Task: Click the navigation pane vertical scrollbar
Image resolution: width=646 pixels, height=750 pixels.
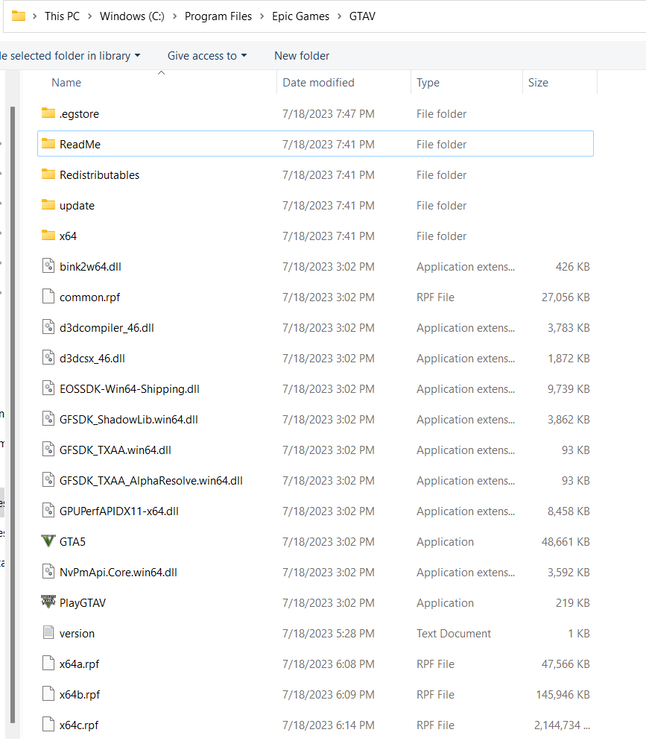Action: tap(12, 414)
